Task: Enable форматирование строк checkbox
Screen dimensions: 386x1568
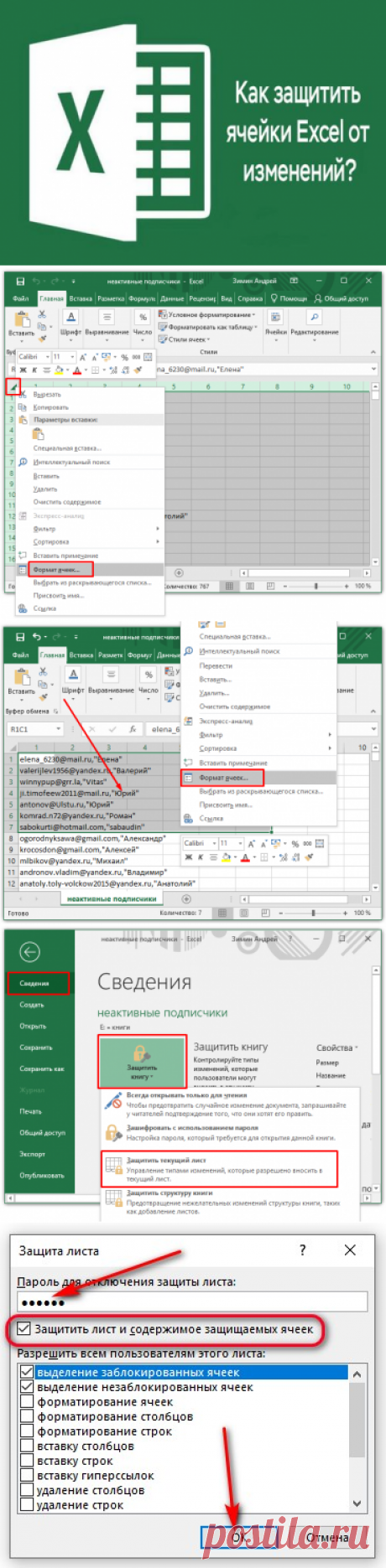Action: 27,1431
